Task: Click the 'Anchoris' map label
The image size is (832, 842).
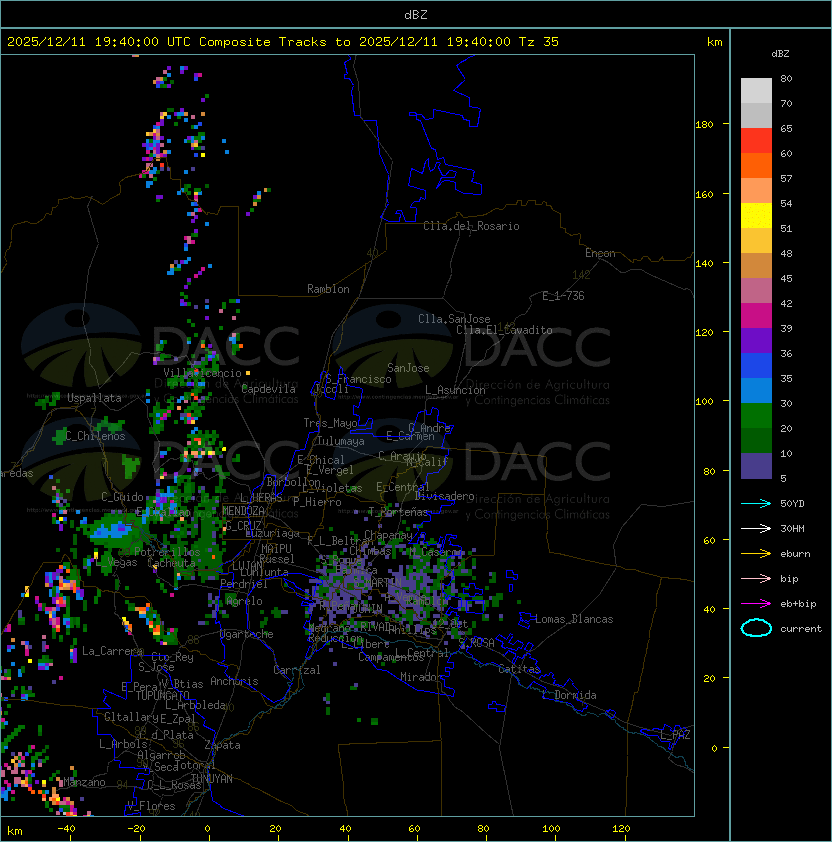Action: click(234, 681)
